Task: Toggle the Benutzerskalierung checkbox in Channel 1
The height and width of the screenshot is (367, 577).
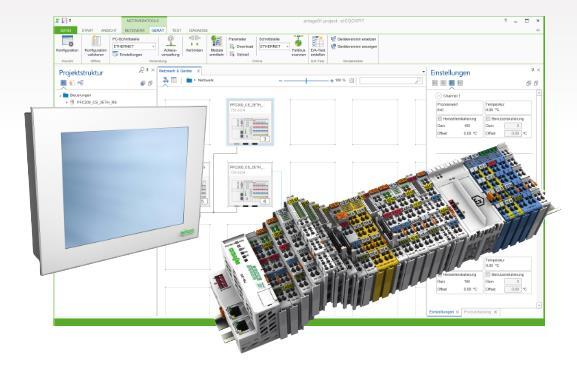Action: 488,119
